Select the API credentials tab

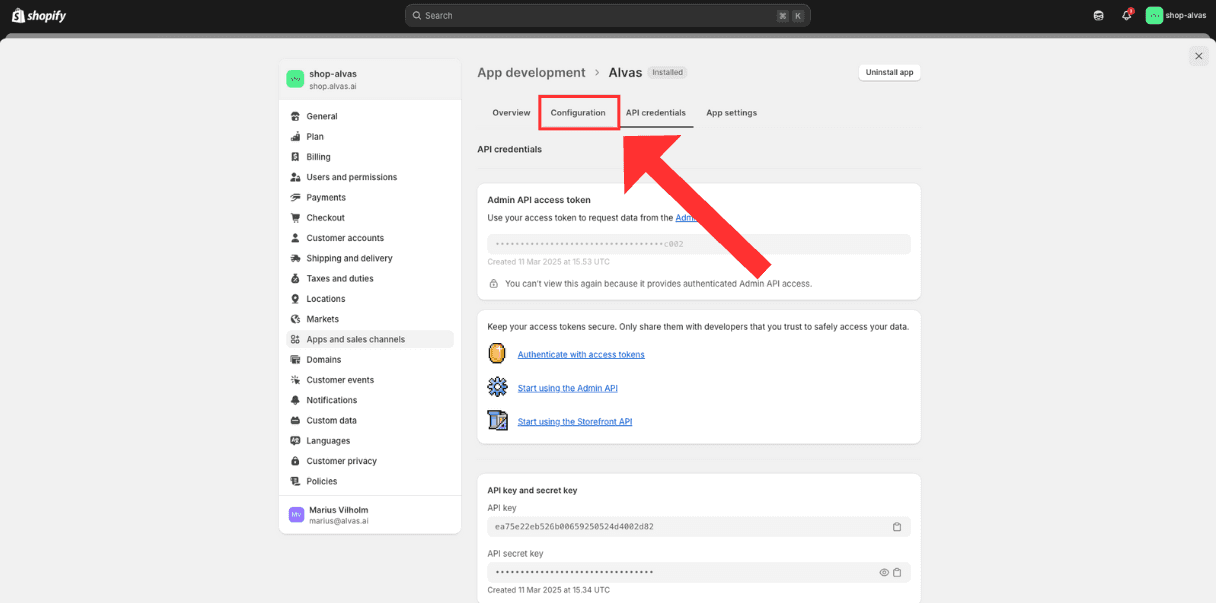[656, 113]
